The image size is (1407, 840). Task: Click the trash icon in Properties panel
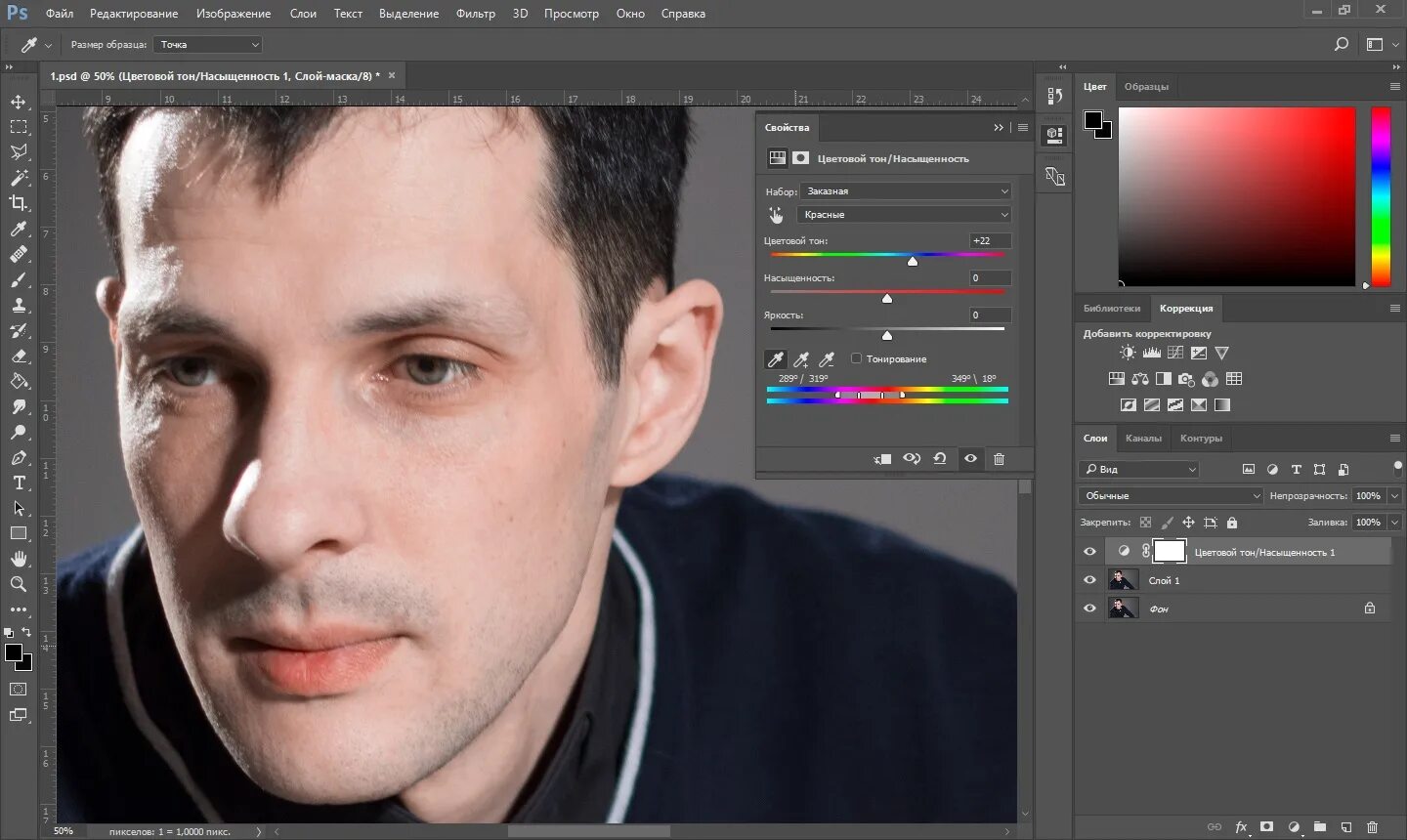pos(999,458)
